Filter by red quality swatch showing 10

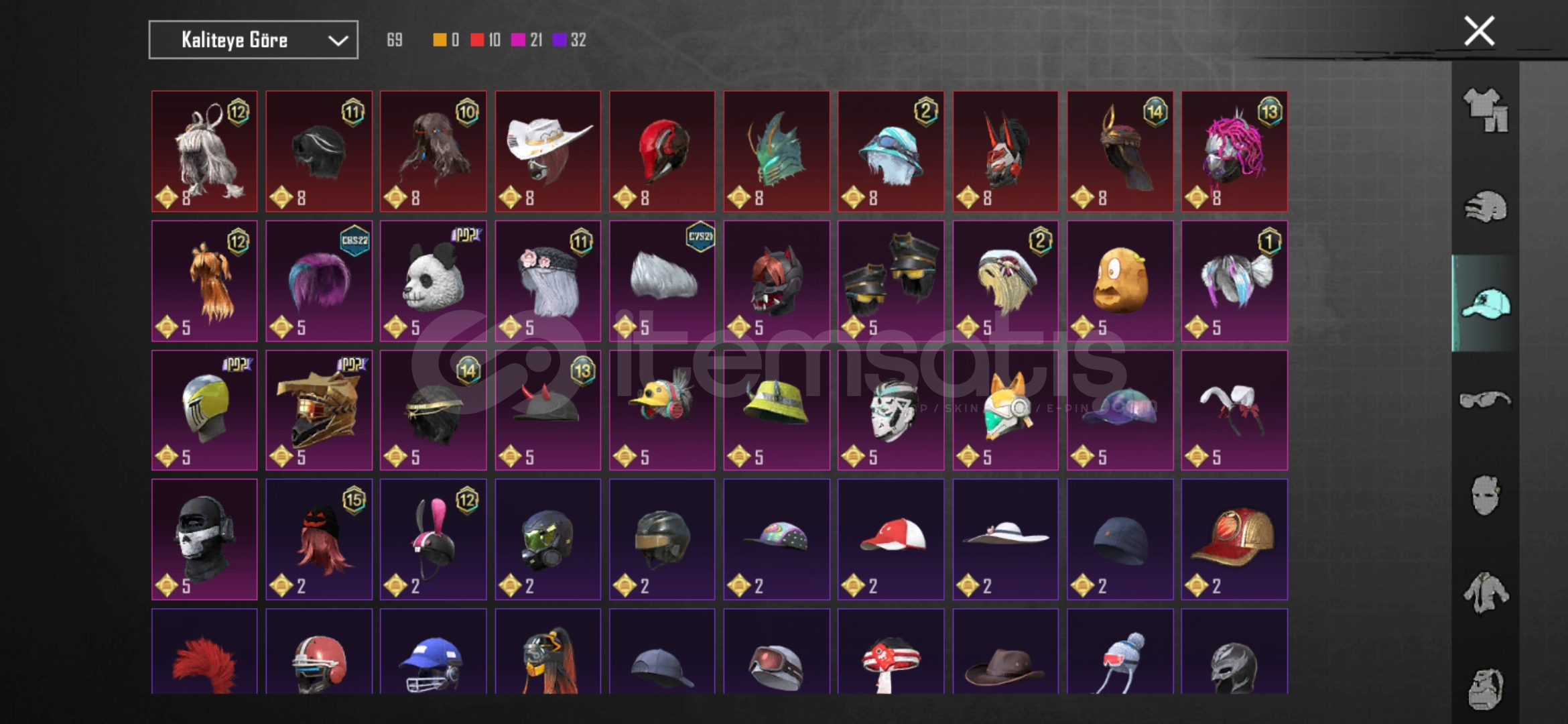486,40
